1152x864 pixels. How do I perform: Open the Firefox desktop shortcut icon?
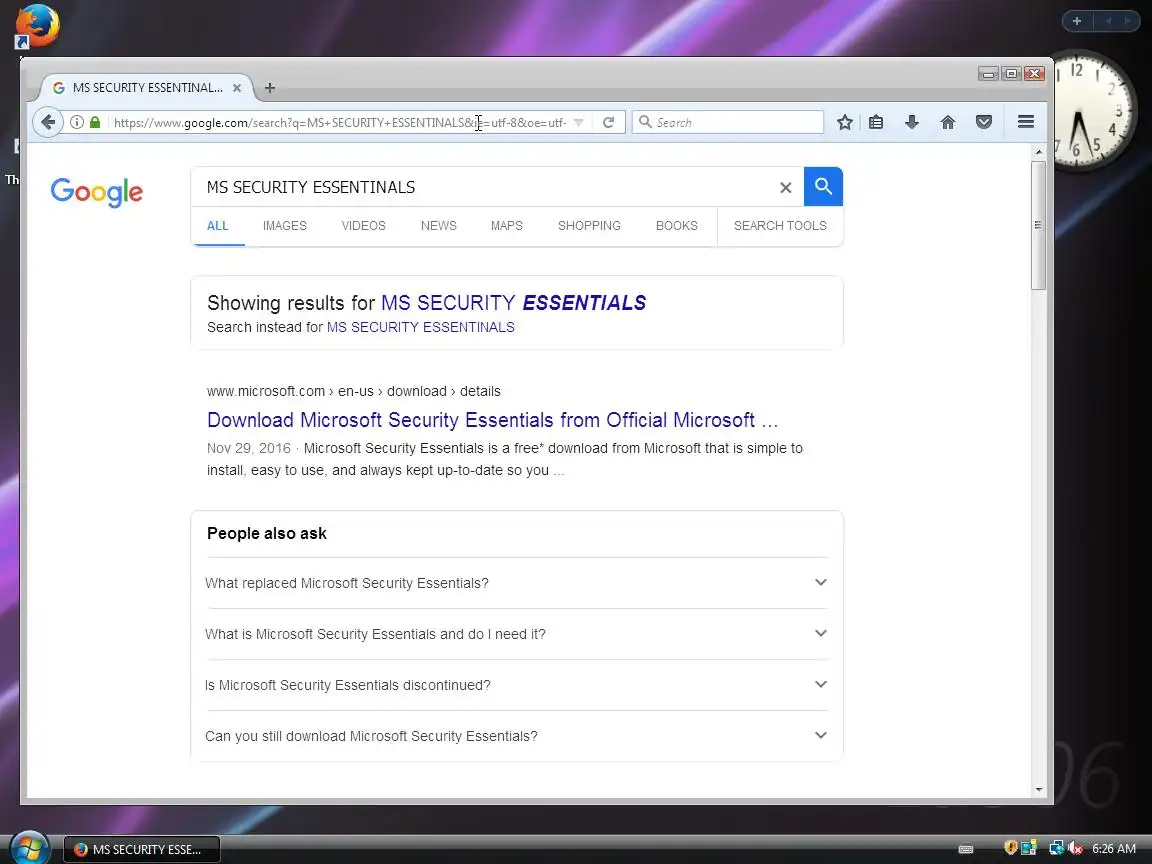pos(35,26)
